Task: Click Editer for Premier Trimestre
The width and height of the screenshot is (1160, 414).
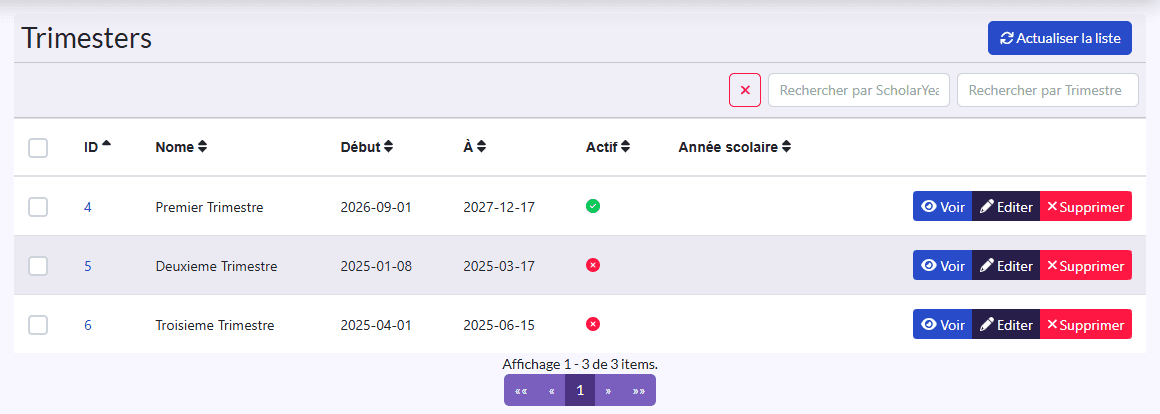Action: click(x=1006, y=206)
